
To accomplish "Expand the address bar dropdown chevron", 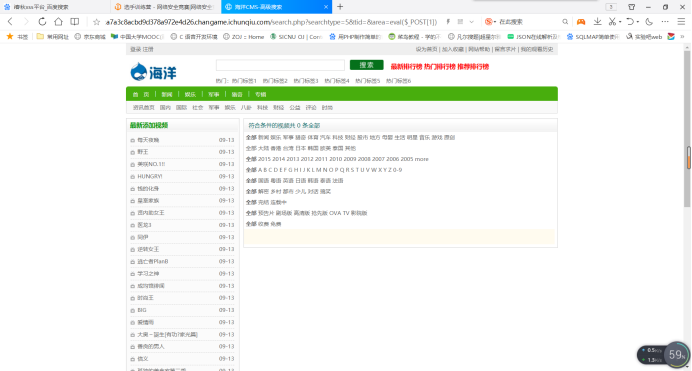I will [471, 22].
